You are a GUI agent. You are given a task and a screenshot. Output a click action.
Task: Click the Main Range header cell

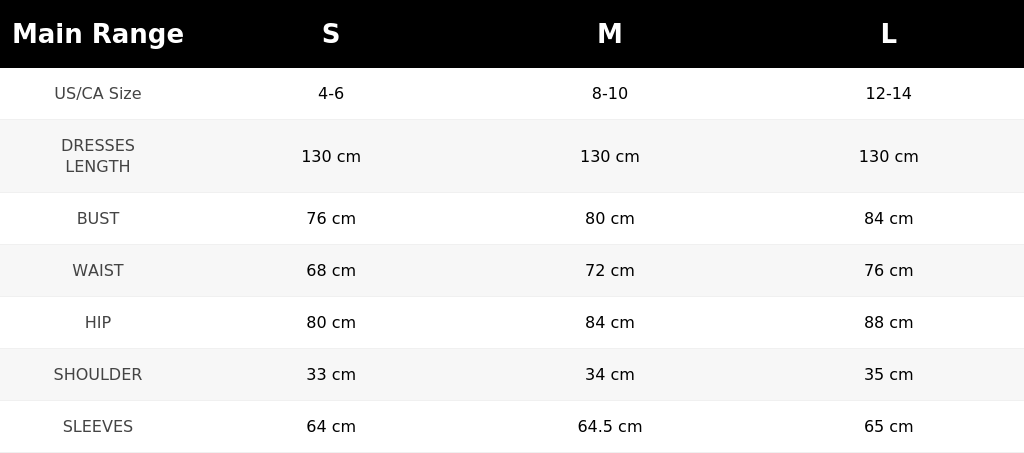click(x=98, y=34)
